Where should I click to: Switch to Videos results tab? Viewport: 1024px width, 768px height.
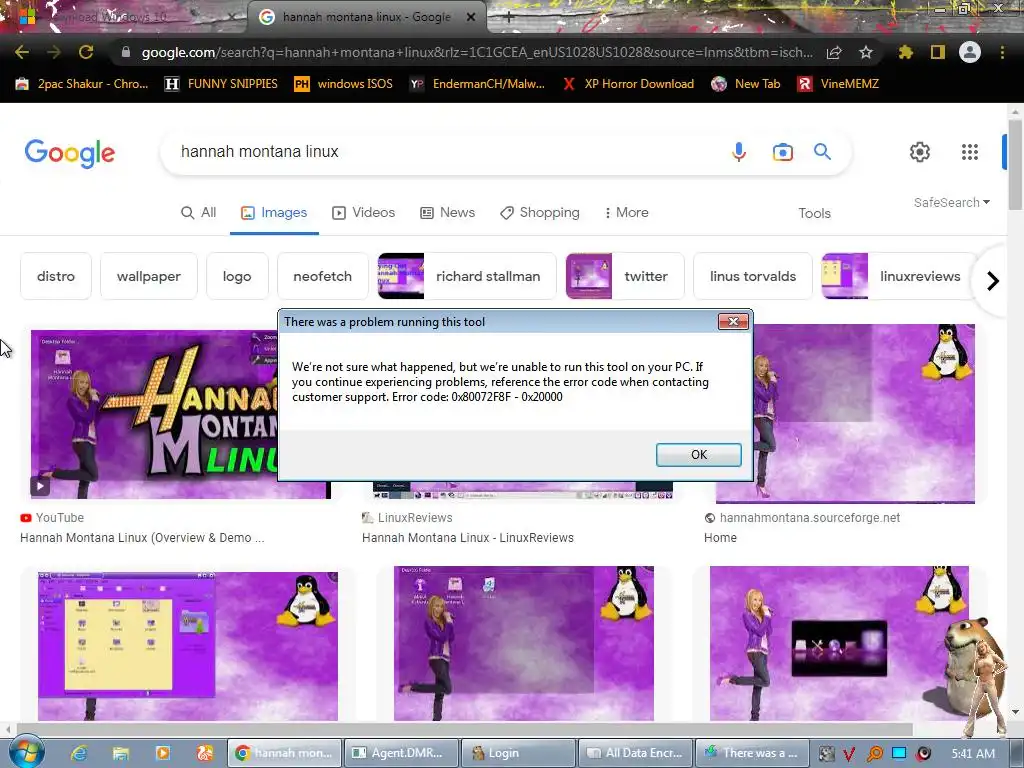point(364,213)
